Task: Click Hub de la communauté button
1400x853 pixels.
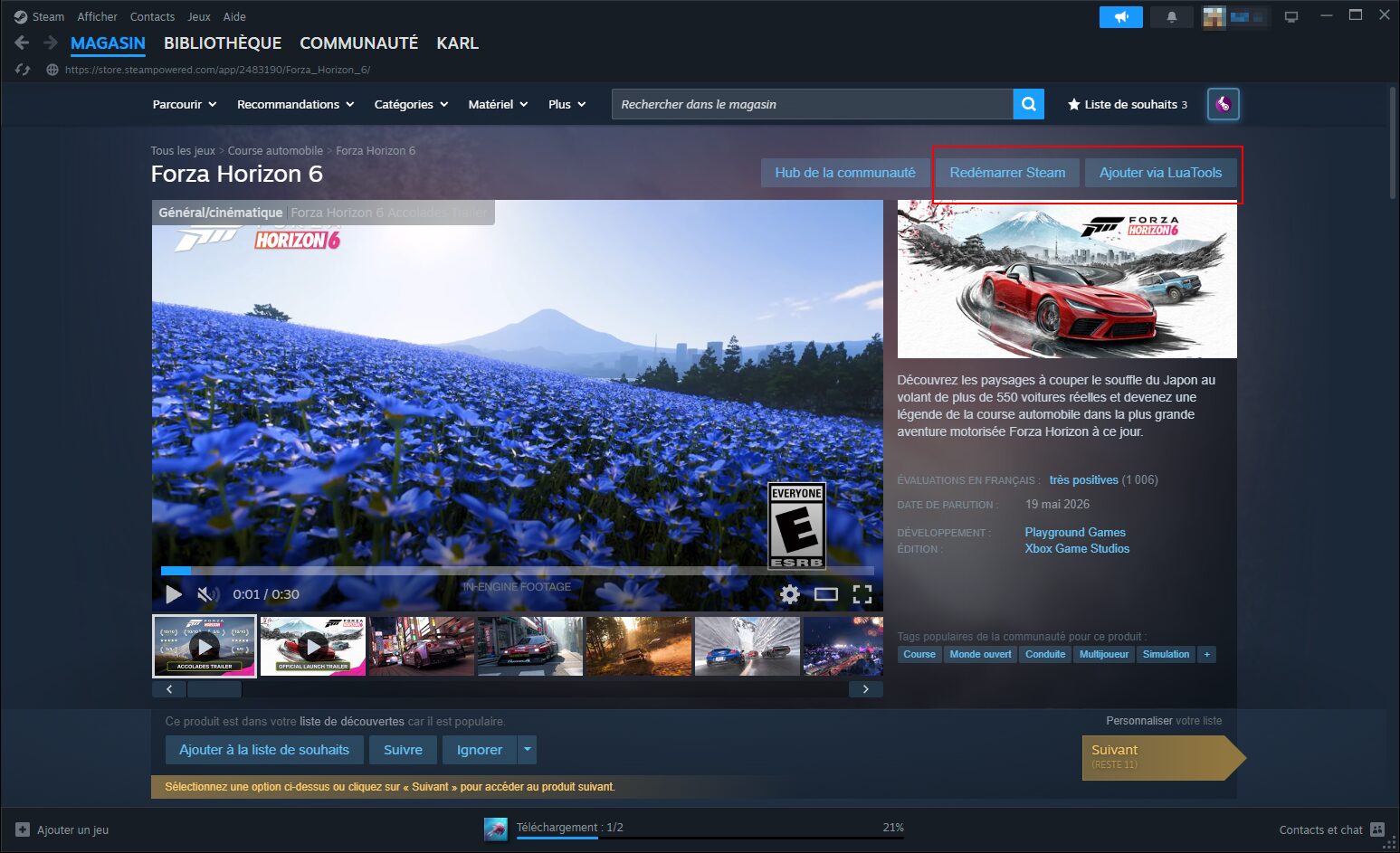Action: 845,173
